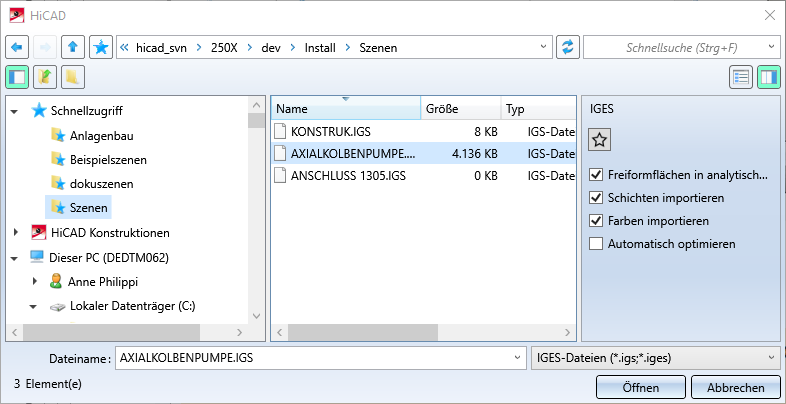Click the Anlagenbau folder icon
This screenshot has width=786, height=404.
tap(58, 135)
